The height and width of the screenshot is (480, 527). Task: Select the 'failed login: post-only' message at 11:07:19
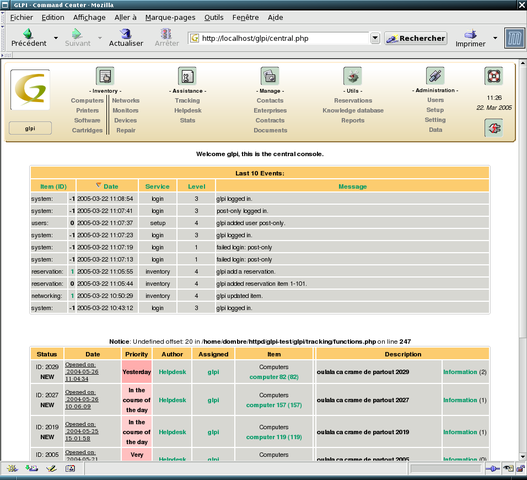point(244,247)
